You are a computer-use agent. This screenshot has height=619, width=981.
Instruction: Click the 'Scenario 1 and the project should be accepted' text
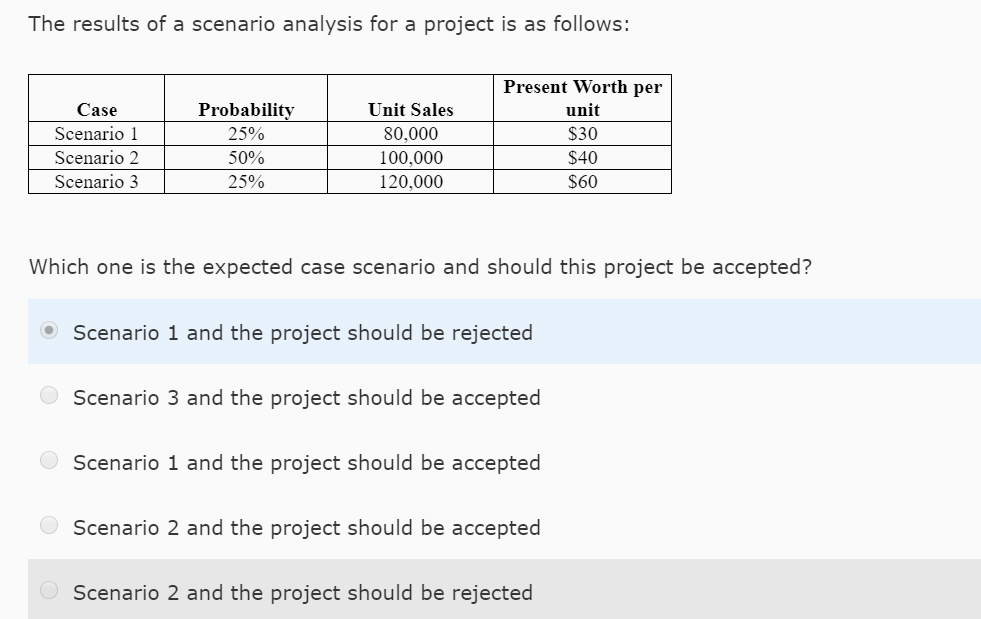(307, 462)
